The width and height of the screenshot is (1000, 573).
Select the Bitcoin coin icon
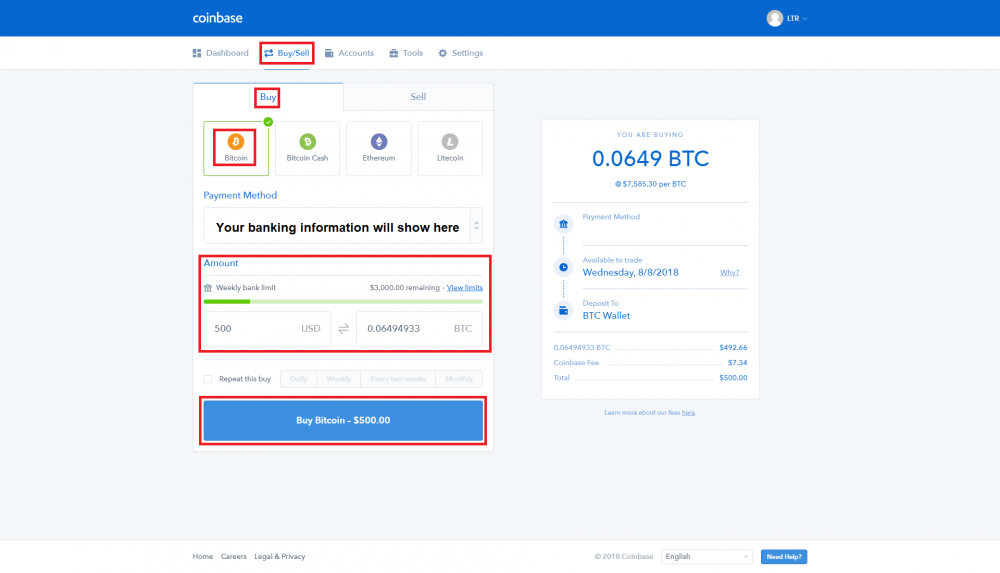click(236, 142)
